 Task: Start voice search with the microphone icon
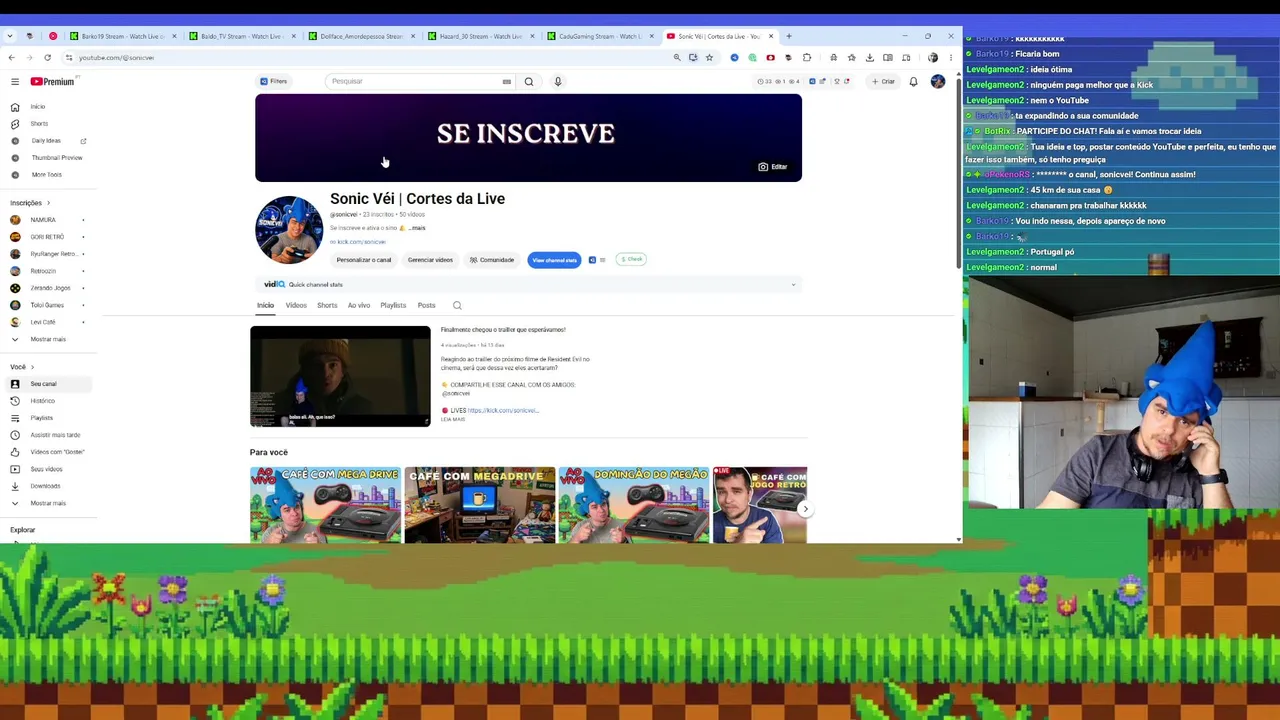click(558, 81)
